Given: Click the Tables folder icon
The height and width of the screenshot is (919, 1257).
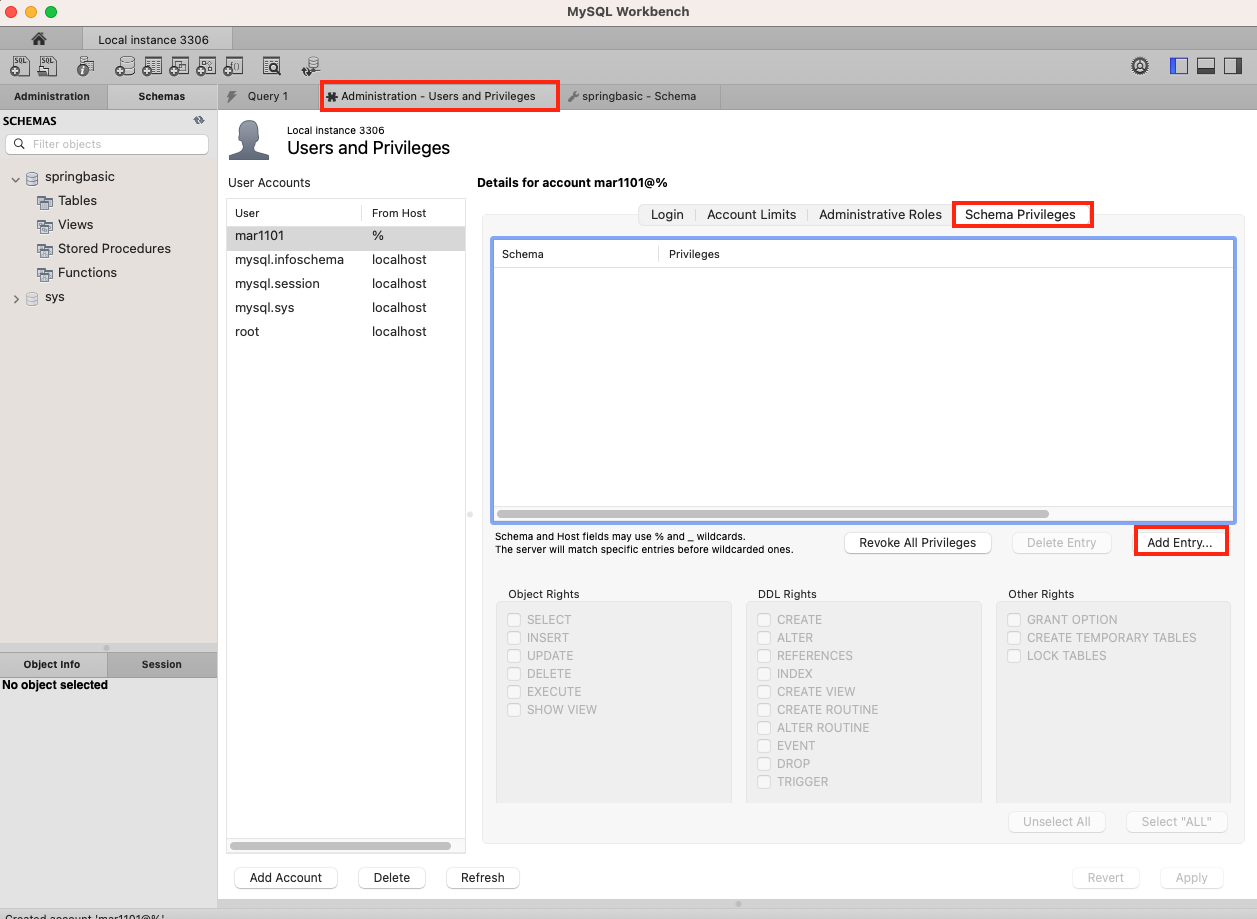Looking at the screenshot, I should pos(45,201).
